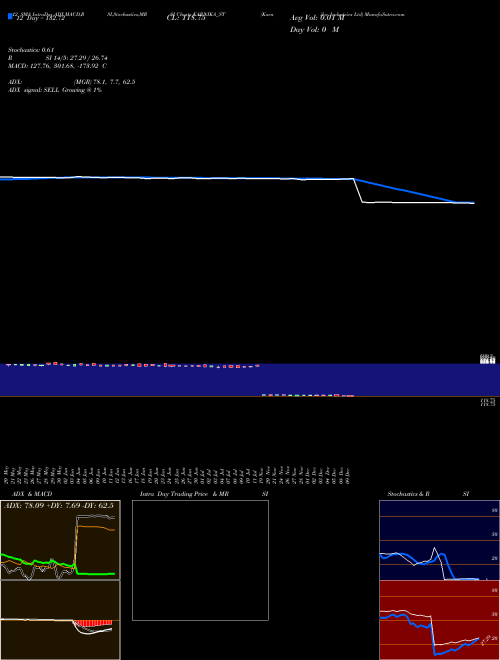The height and width of the screenshot is (660, 500).
Task: Click the empty intraday trading price box
Action: point(200,560)
